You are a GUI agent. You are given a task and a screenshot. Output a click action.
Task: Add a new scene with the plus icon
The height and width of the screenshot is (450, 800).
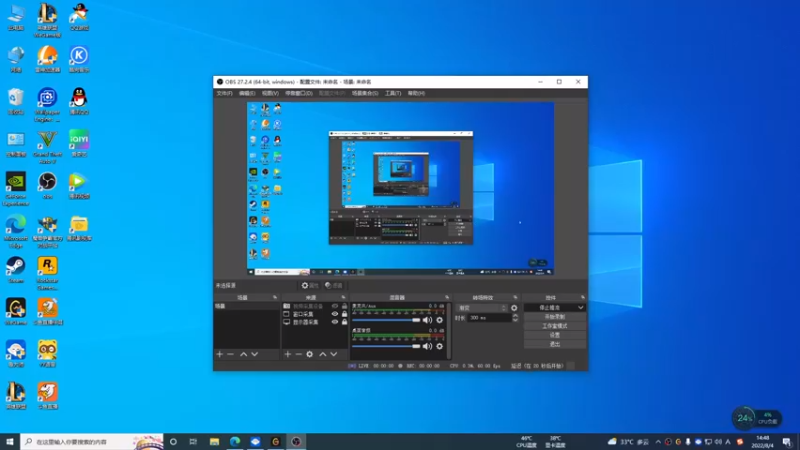coord(220,354)
